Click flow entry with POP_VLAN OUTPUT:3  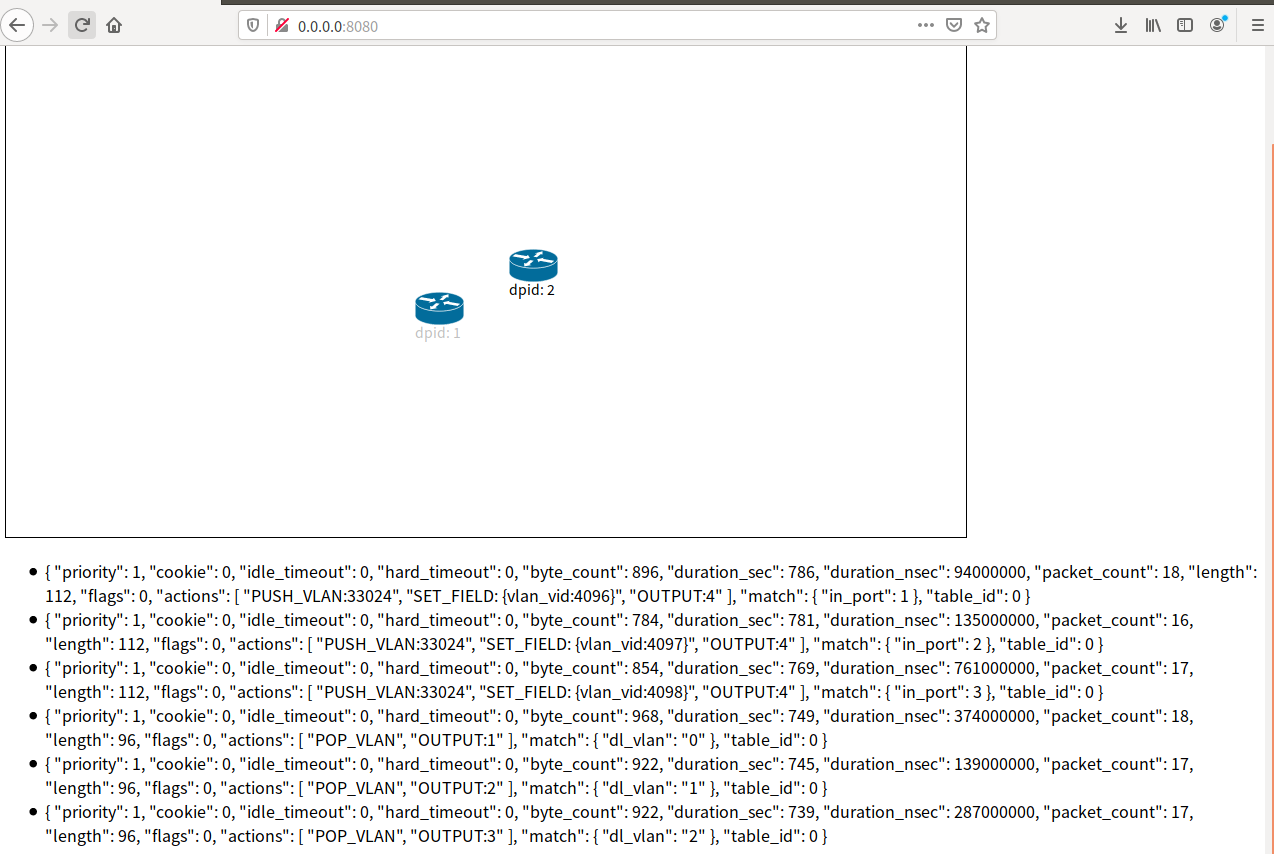point(619,824)
